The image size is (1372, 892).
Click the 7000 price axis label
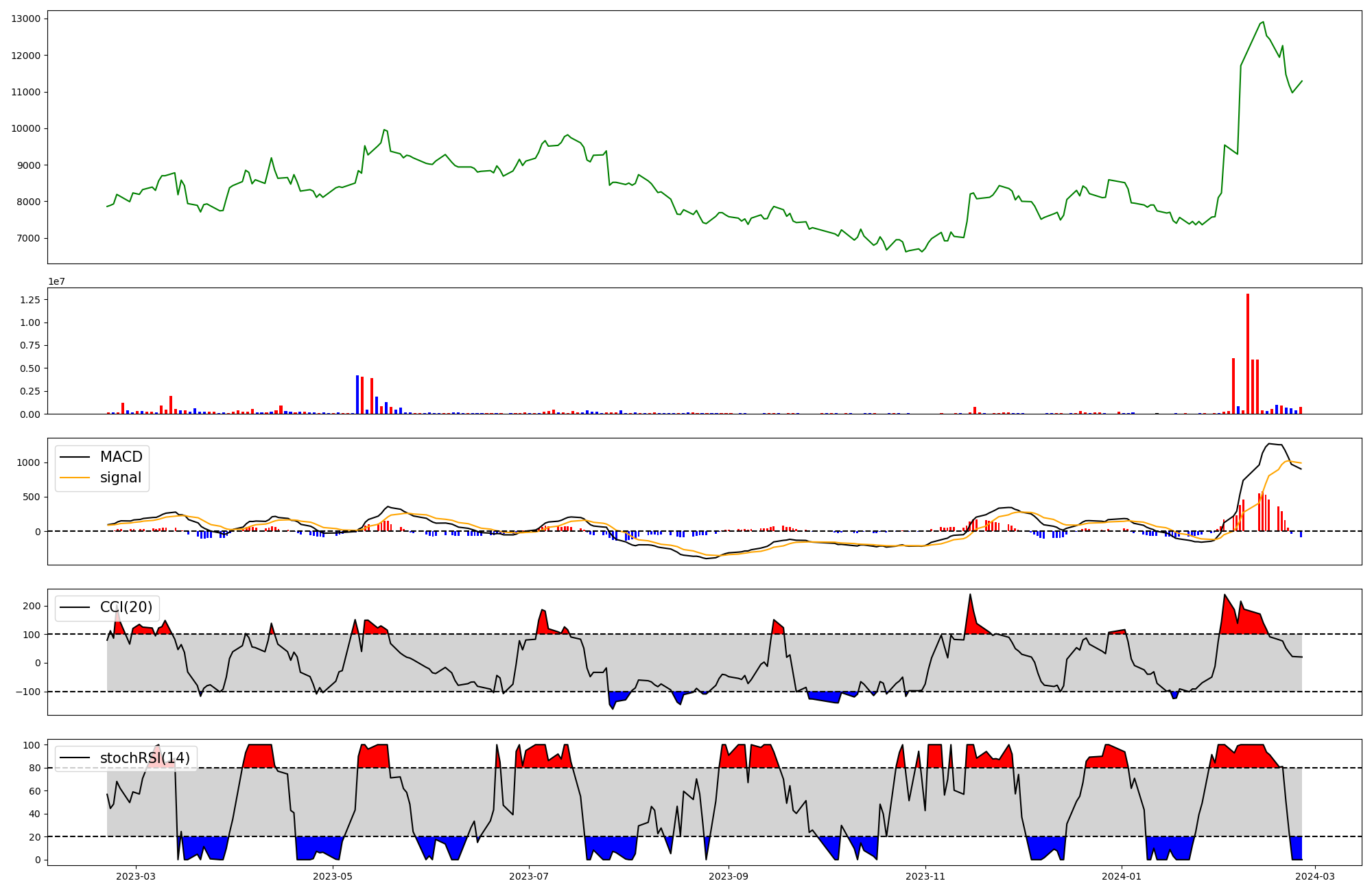(29, 238)
